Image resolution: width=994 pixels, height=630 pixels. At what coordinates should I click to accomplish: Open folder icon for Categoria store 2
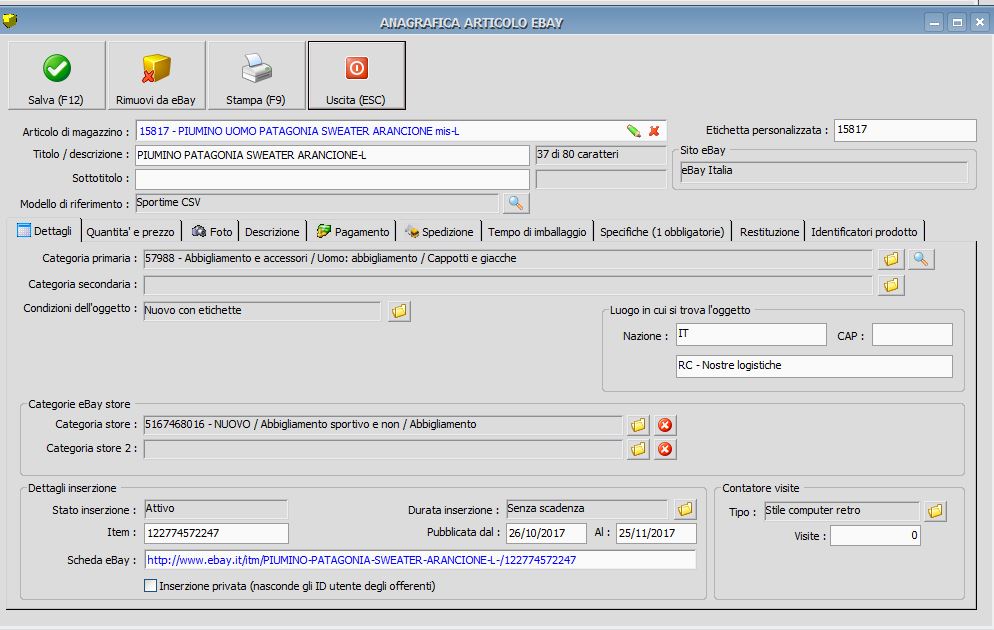click(638, 449)
